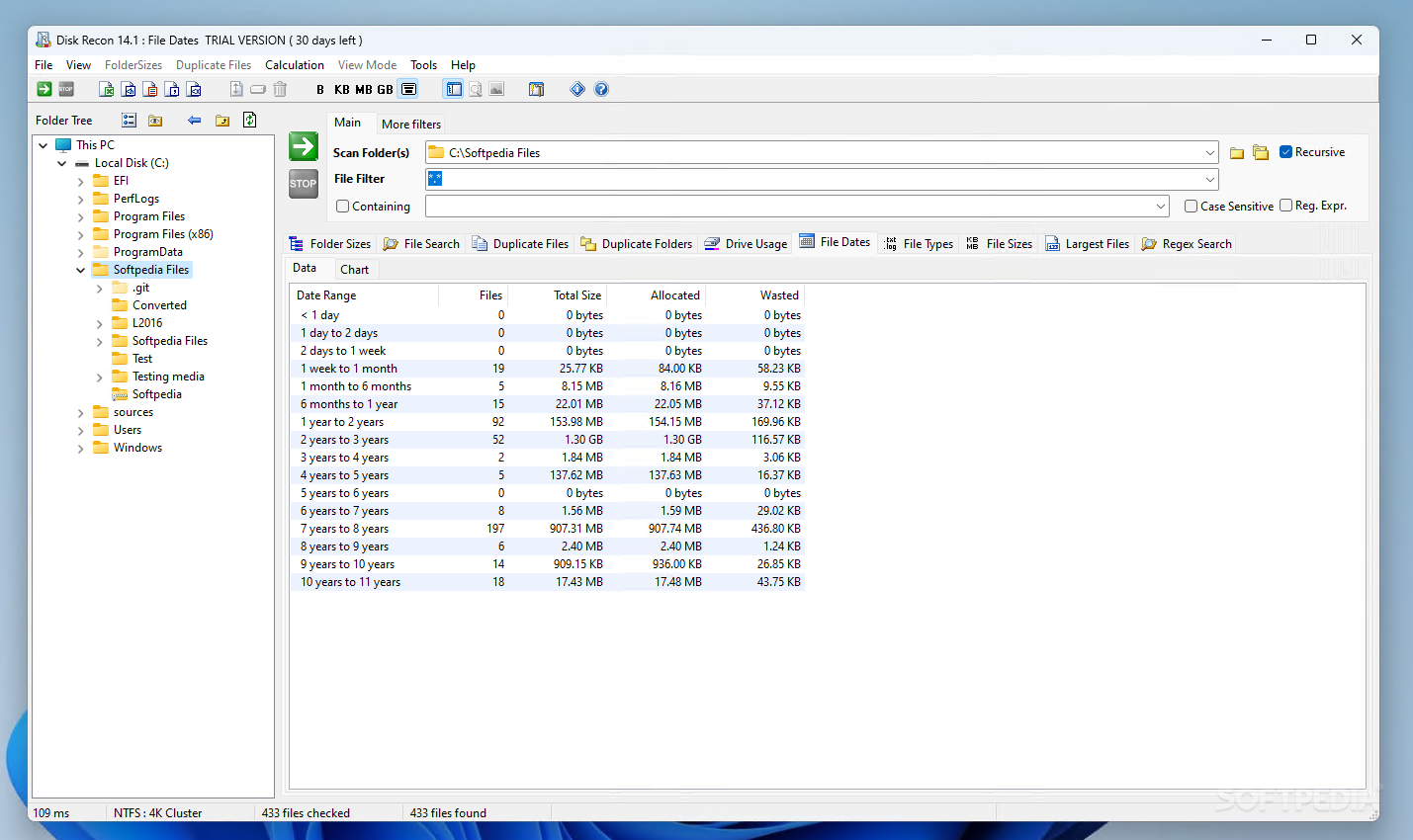
Task: Collapse the Softpedia Files tree folder
Action: [x=81, y=270]
